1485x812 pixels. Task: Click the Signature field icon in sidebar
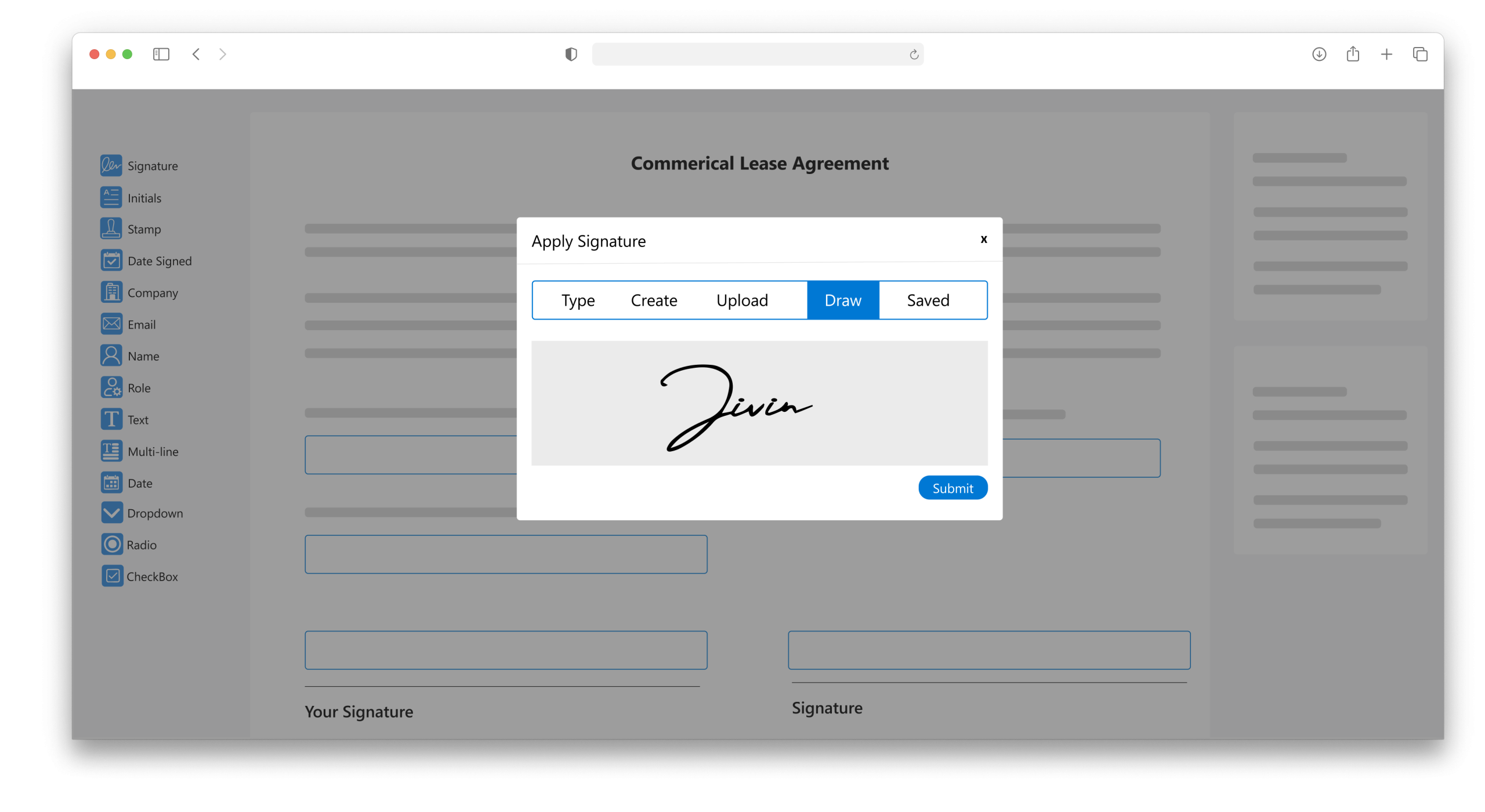click(x=111, y=165)
